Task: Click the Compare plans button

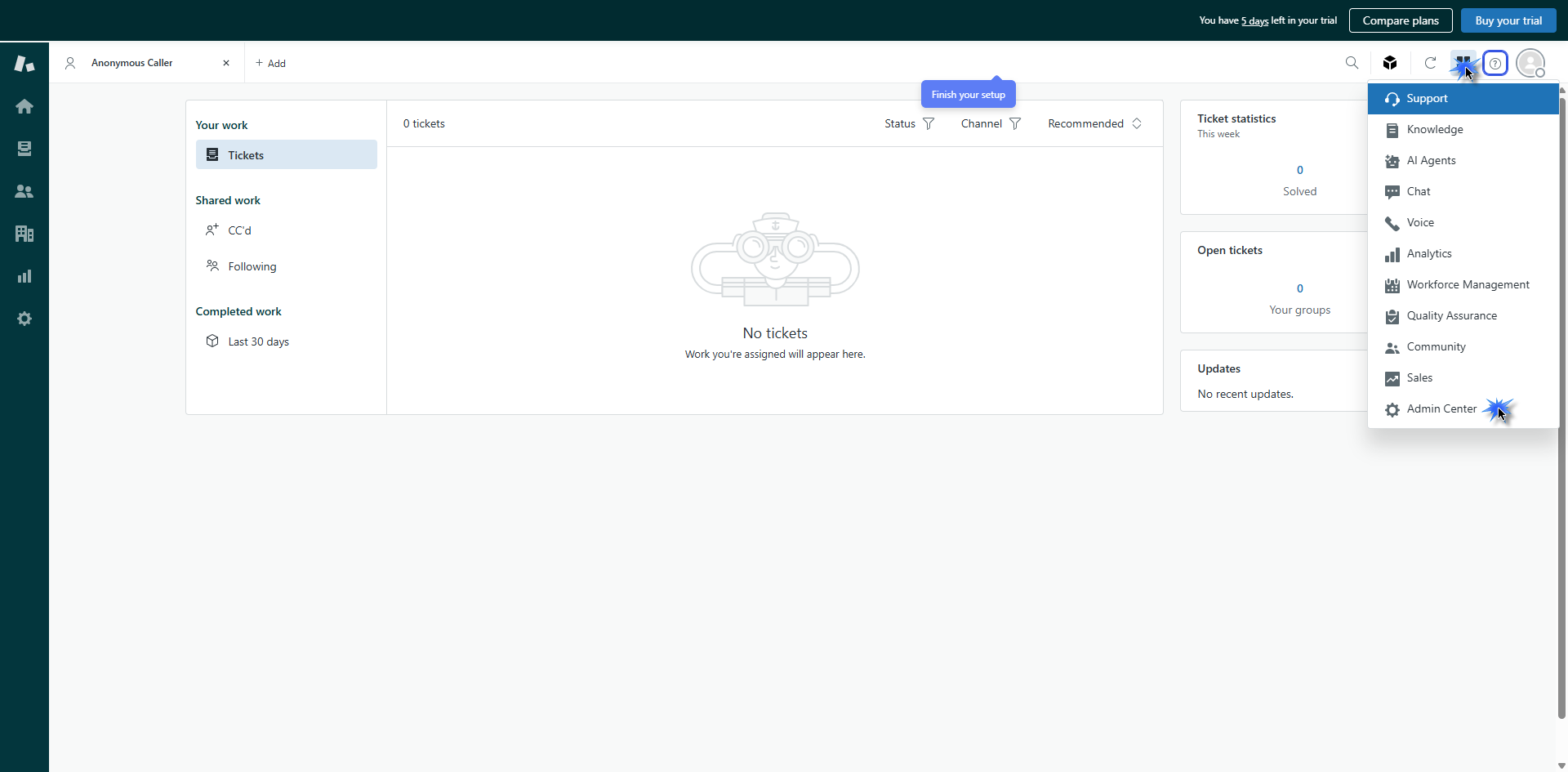Action: click(1400, 20)
